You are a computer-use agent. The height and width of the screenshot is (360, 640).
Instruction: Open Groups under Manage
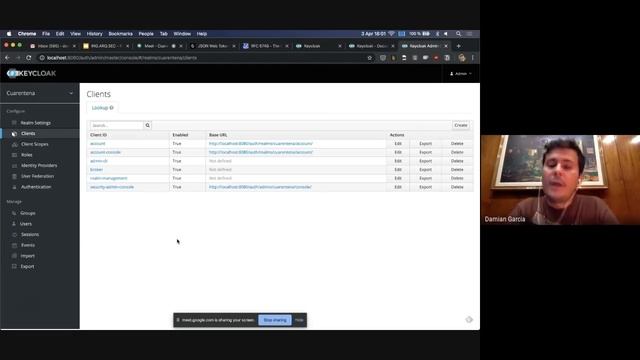28,213
